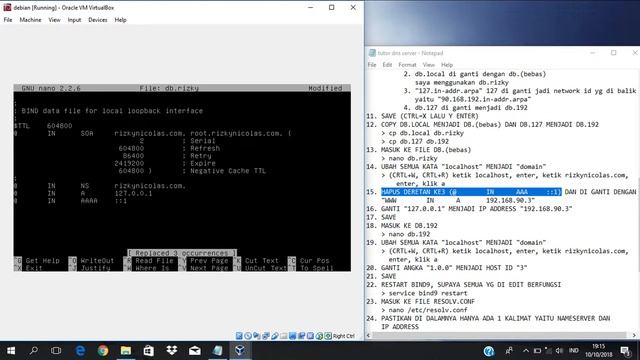
Task: Click the 'Cut Text' shortcut label in nano
Action: pos(262,260)
